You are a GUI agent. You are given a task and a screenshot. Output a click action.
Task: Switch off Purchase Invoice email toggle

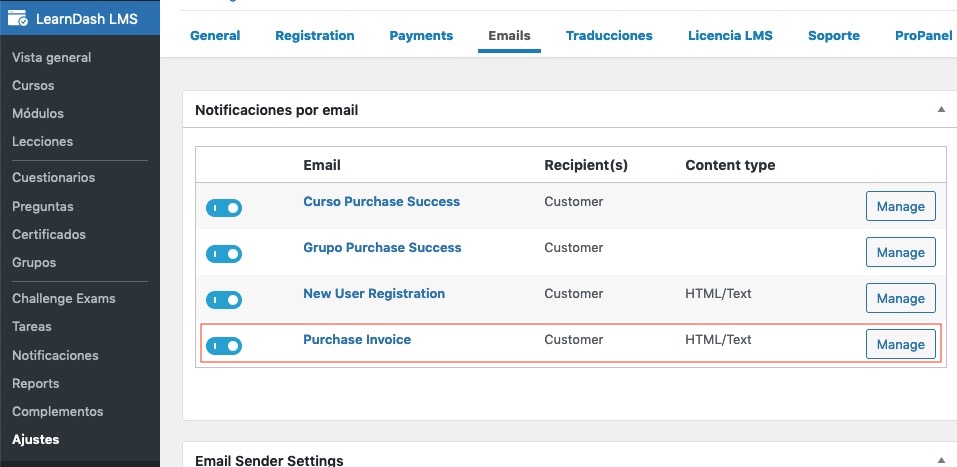pos(224,346)
